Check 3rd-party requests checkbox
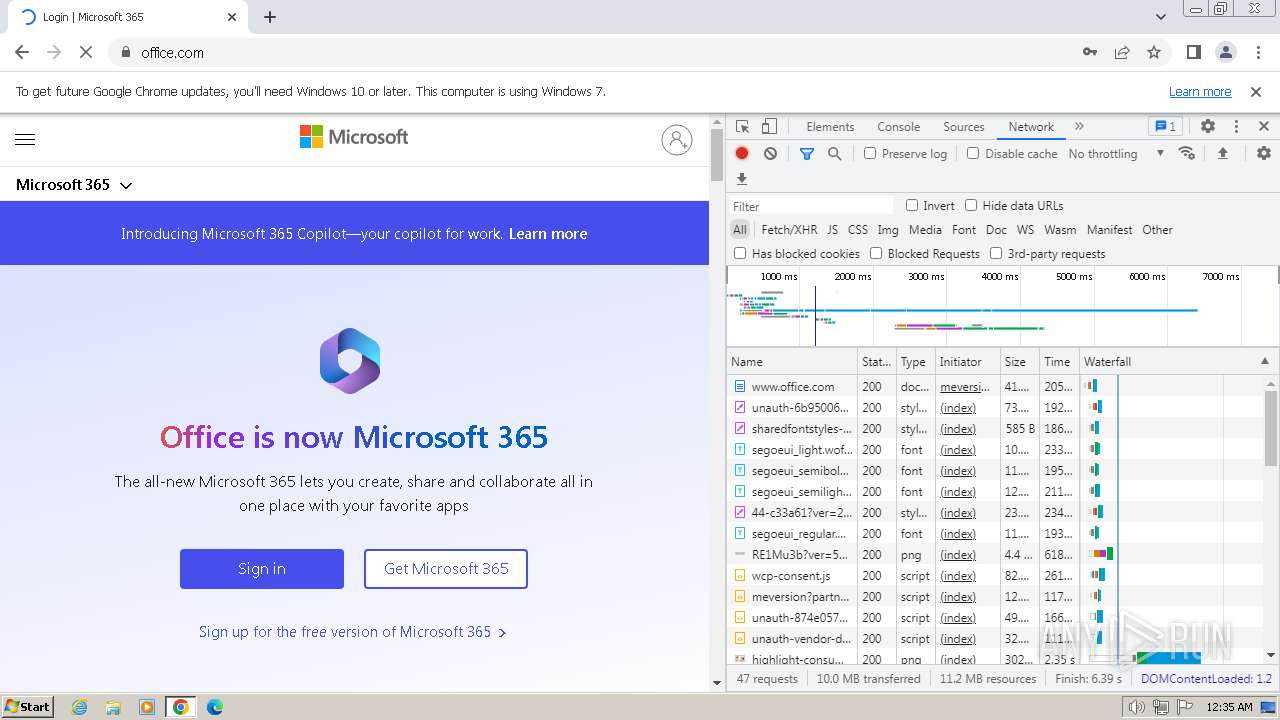 [x=996, y=254]
